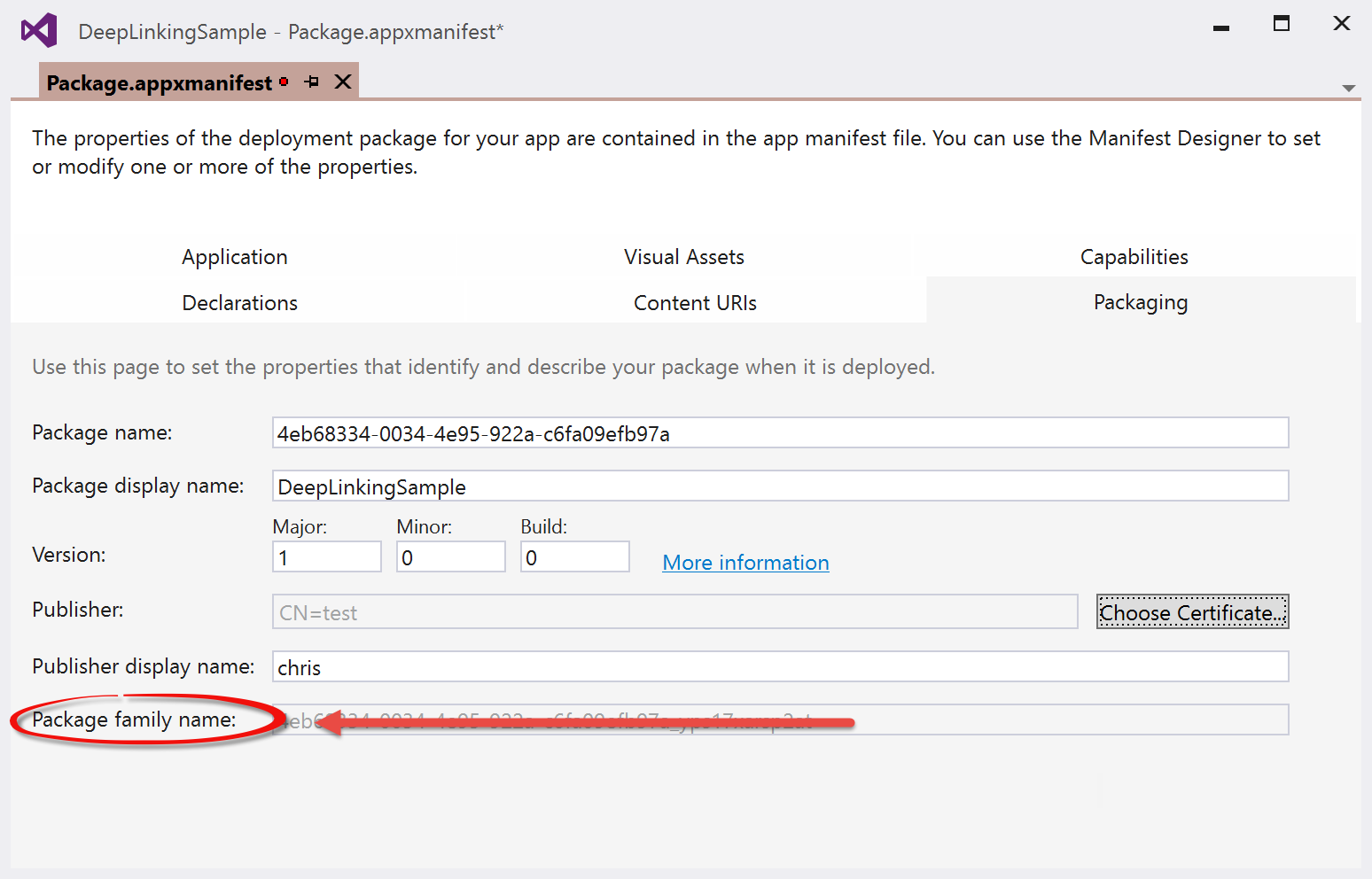Select the Declarations tab
1372x879 pixels.
pos(240,303)
